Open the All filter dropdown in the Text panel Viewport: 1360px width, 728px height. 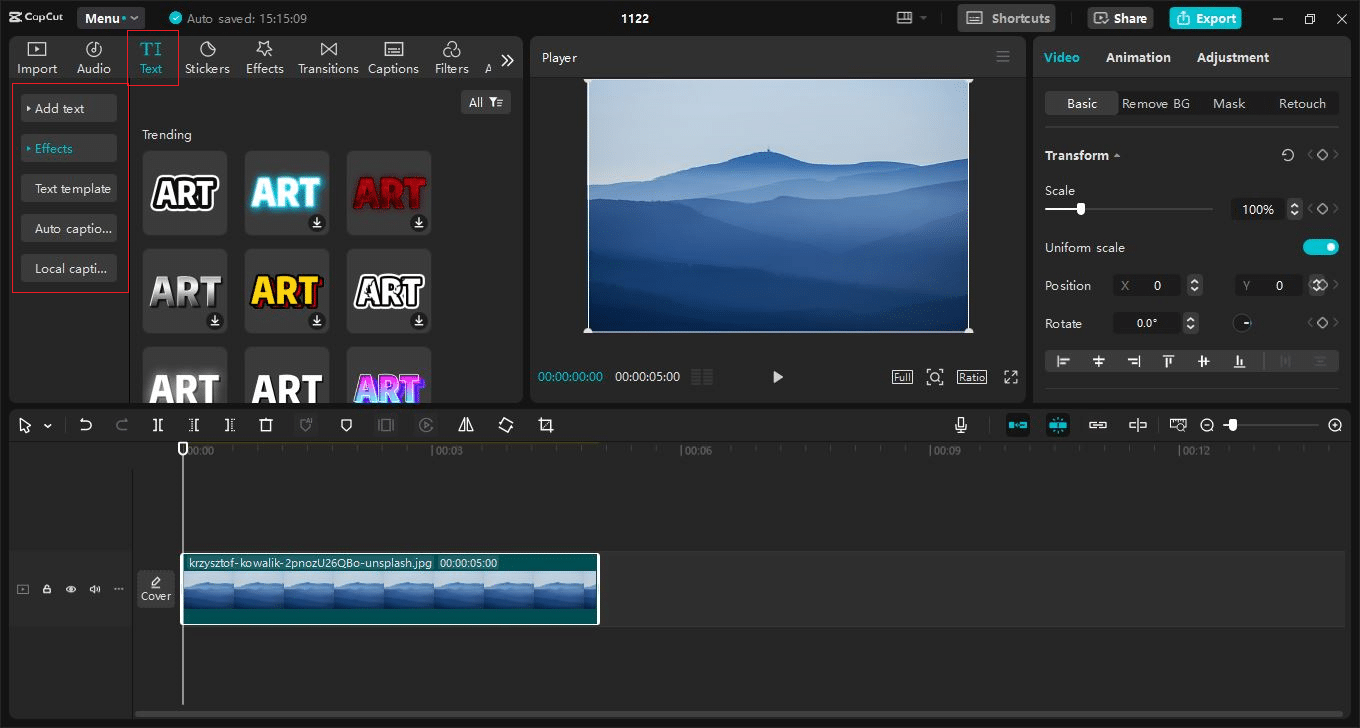pos(486,101)
